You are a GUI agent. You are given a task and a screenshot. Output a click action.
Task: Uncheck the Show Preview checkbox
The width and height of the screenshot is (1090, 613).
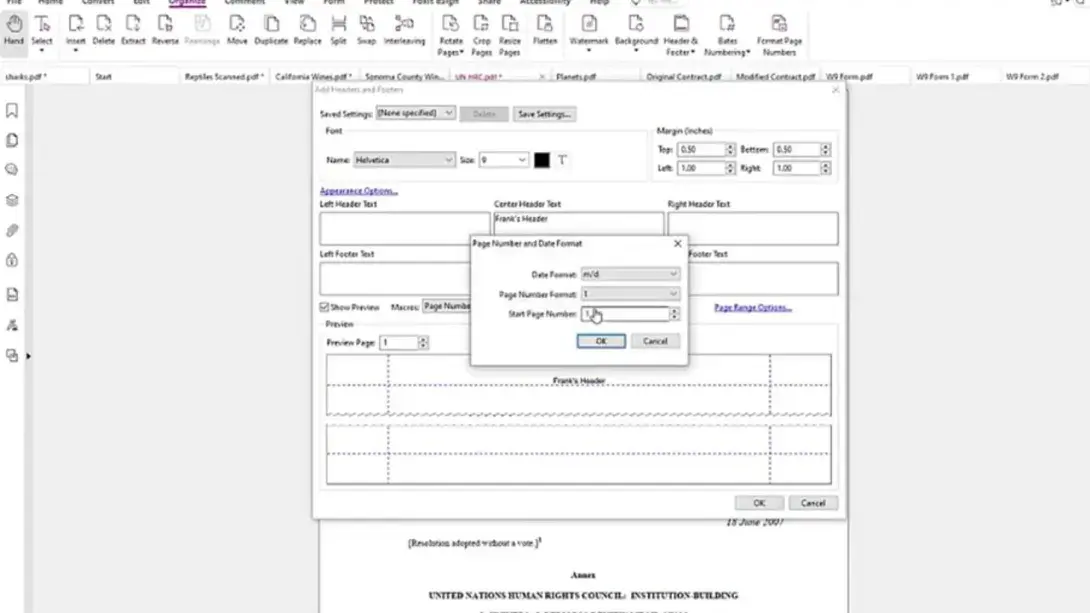tap(326, 307)
